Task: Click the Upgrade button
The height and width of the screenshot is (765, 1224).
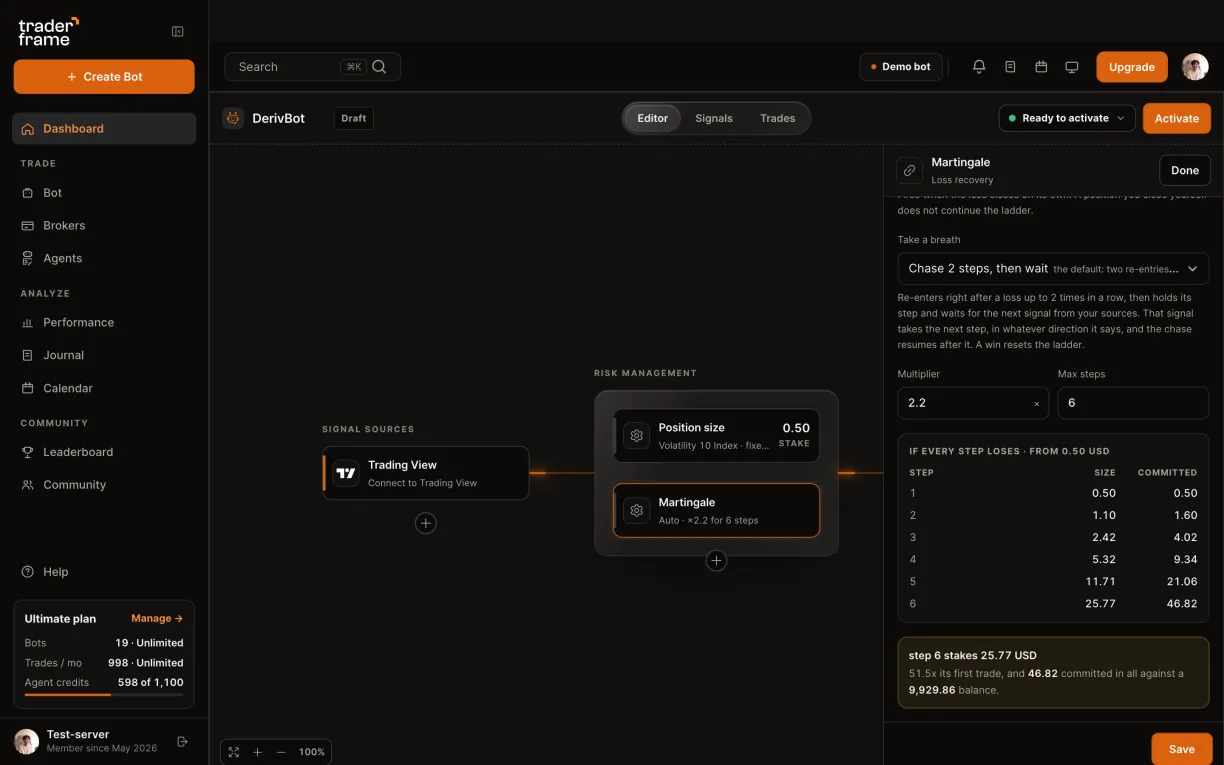Action: point(1132,67)
